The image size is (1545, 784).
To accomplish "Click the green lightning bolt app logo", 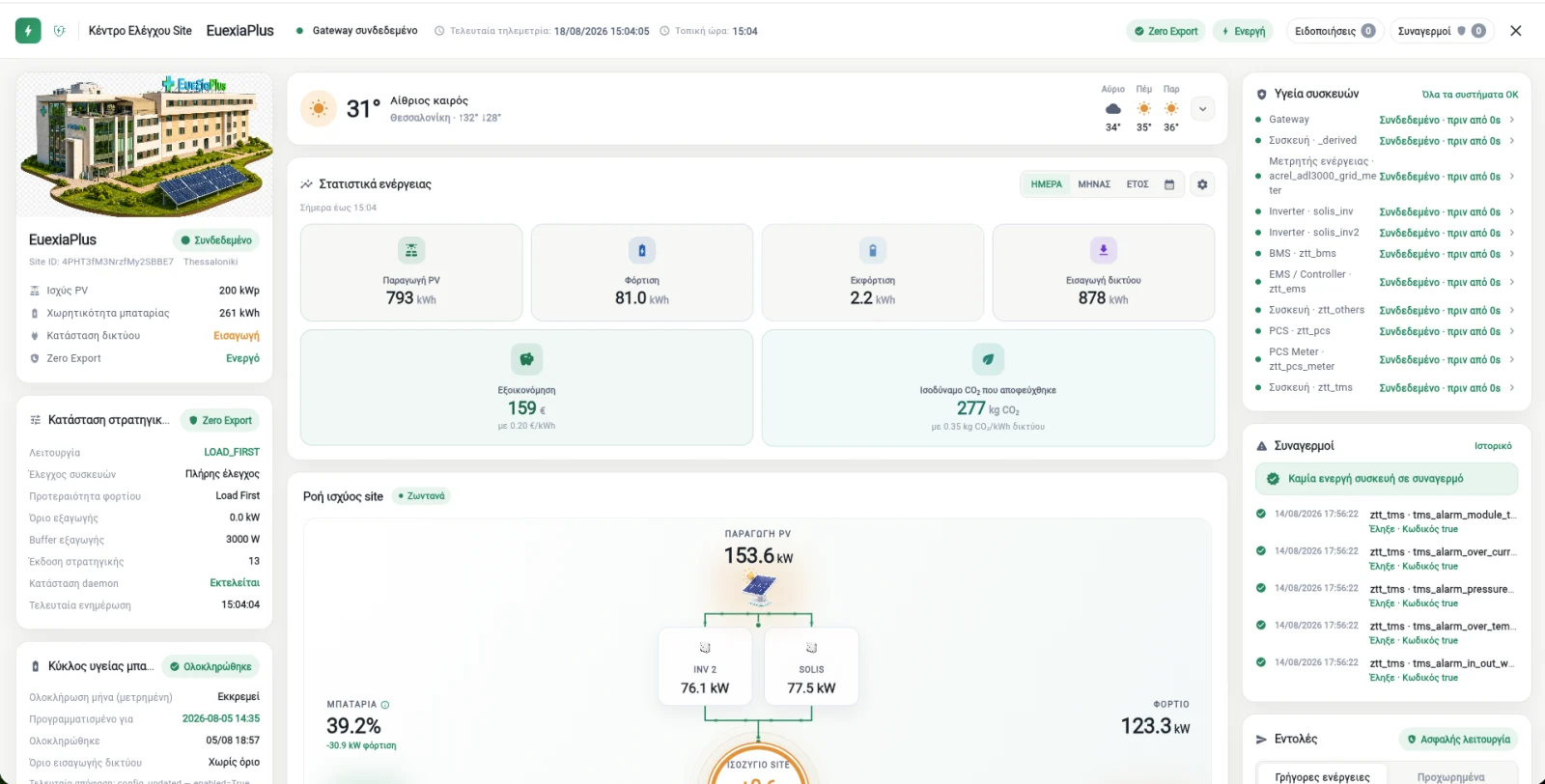I will pyautogui.click(x=28, y=31).
